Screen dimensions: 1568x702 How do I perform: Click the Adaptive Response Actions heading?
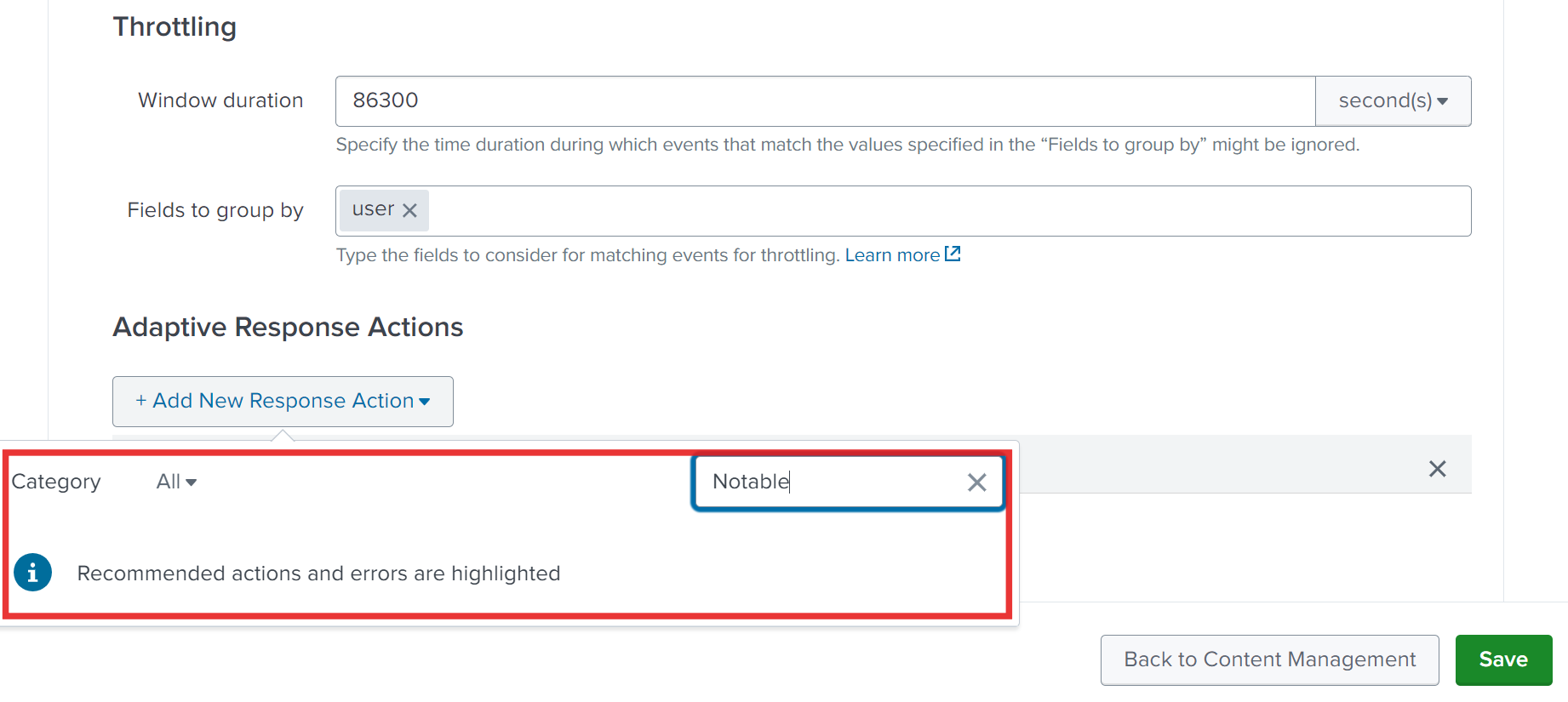coord(288,328)
